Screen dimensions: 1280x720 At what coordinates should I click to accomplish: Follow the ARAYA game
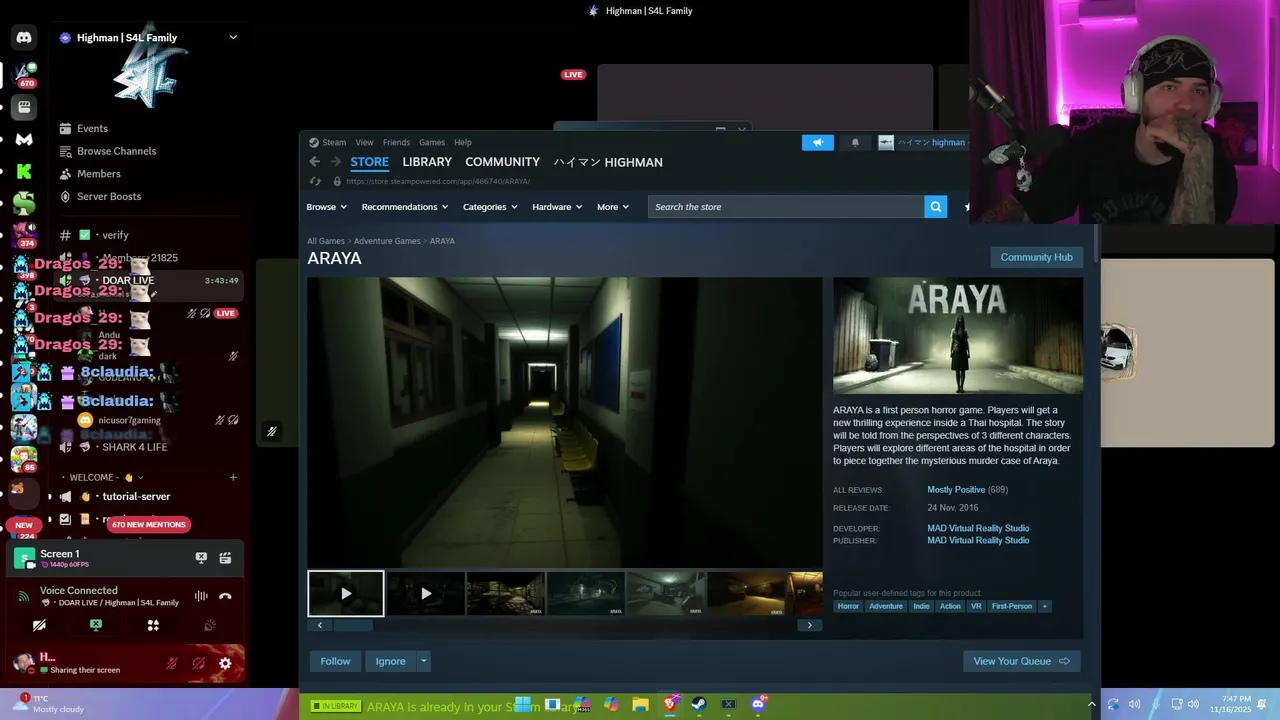click(335, 661)
